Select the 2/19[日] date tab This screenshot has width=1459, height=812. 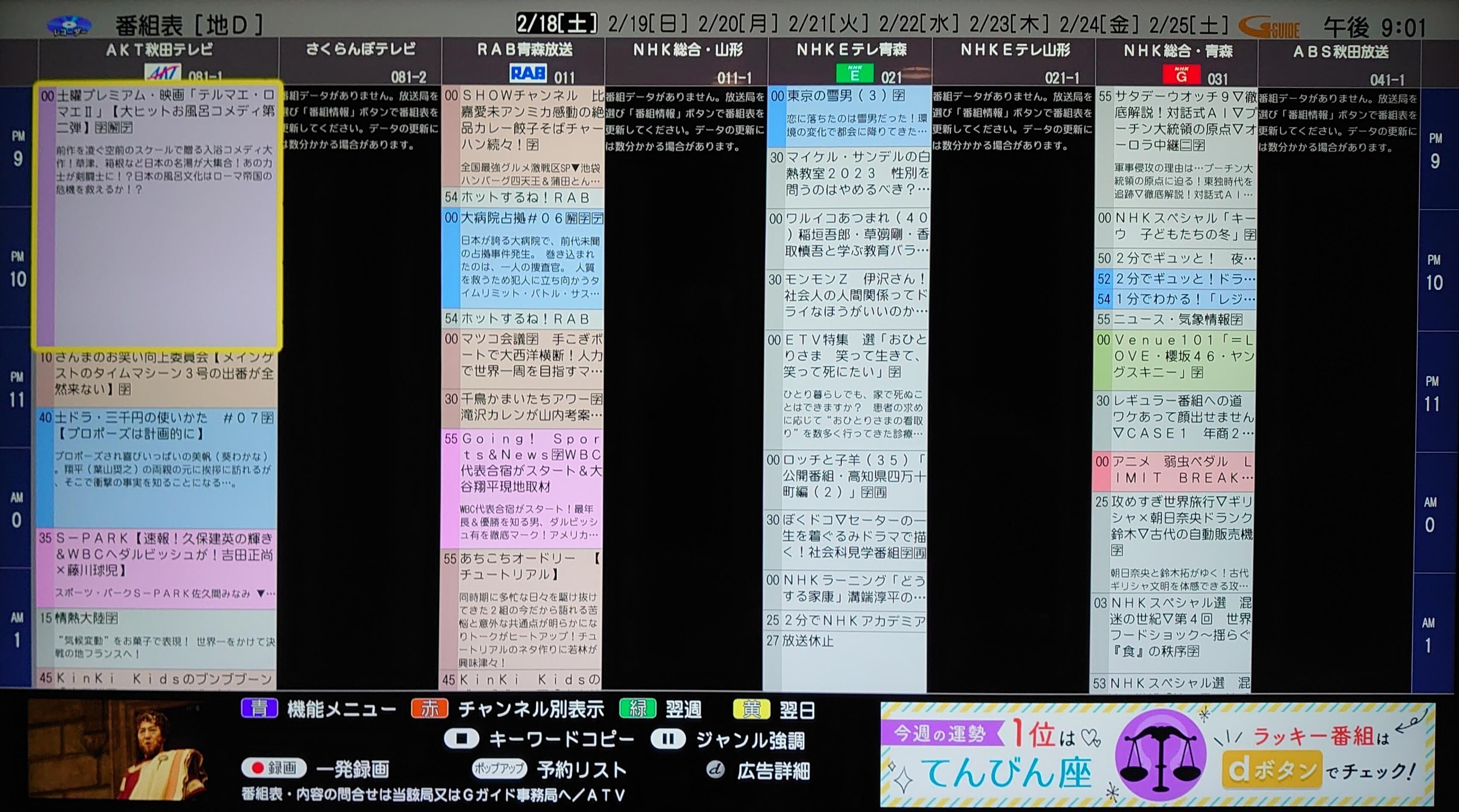(648, 24)
